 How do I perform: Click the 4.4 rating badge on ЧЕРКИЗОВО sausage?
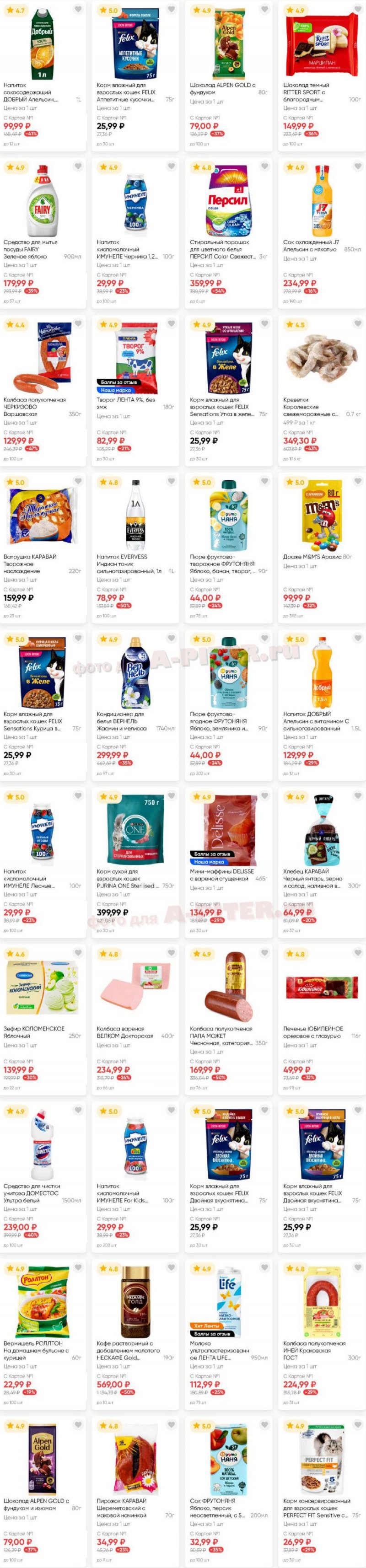[15, 325]
